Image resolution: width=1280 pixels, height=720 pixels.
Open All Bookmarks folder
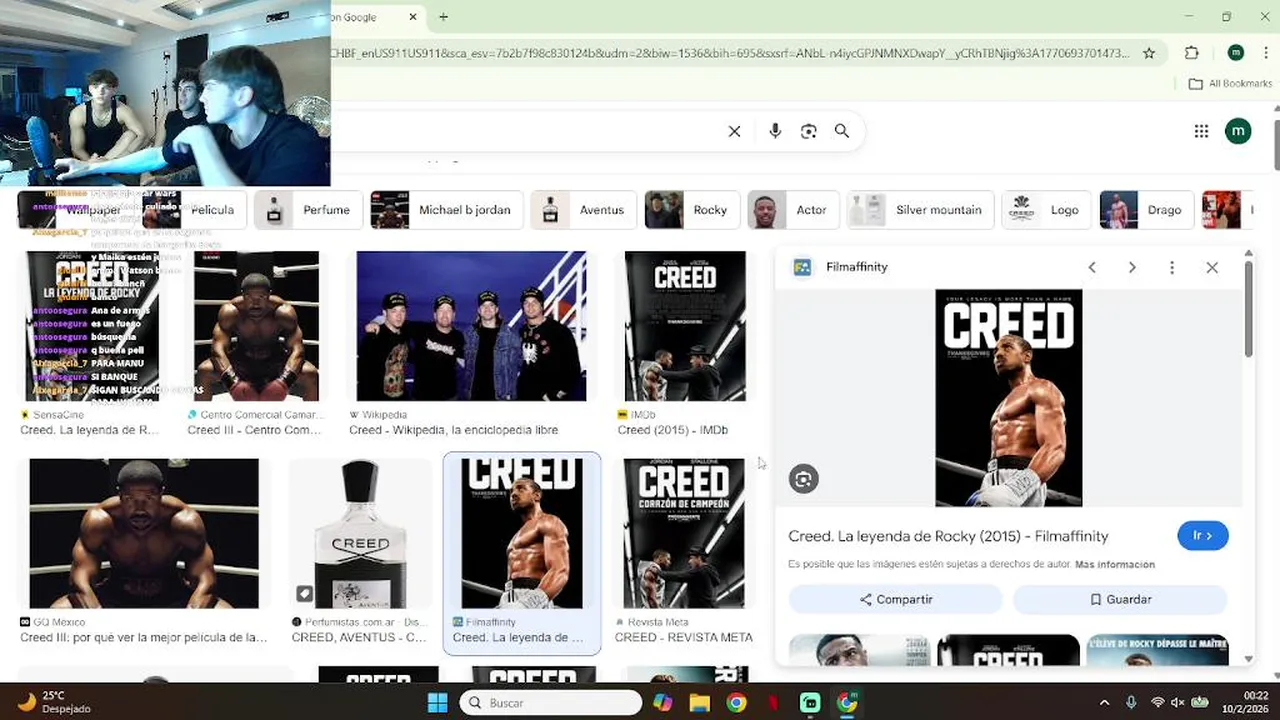1230,84
